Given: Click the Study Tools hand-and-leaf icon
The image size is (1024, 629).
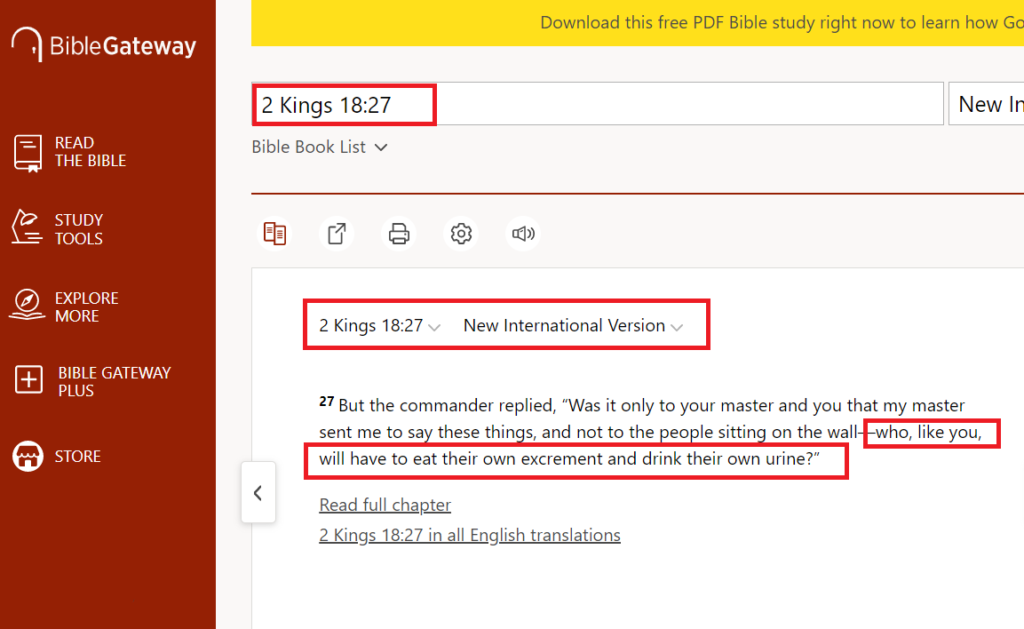Looking at the screenshot, I should click(27, 227).
